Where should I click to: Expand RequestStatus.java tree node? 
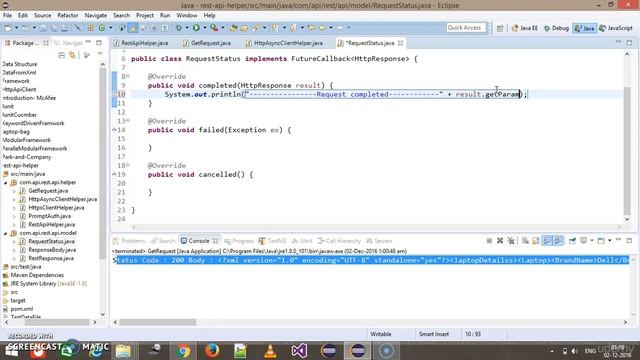pyautogui.click(x=14, y=242)
